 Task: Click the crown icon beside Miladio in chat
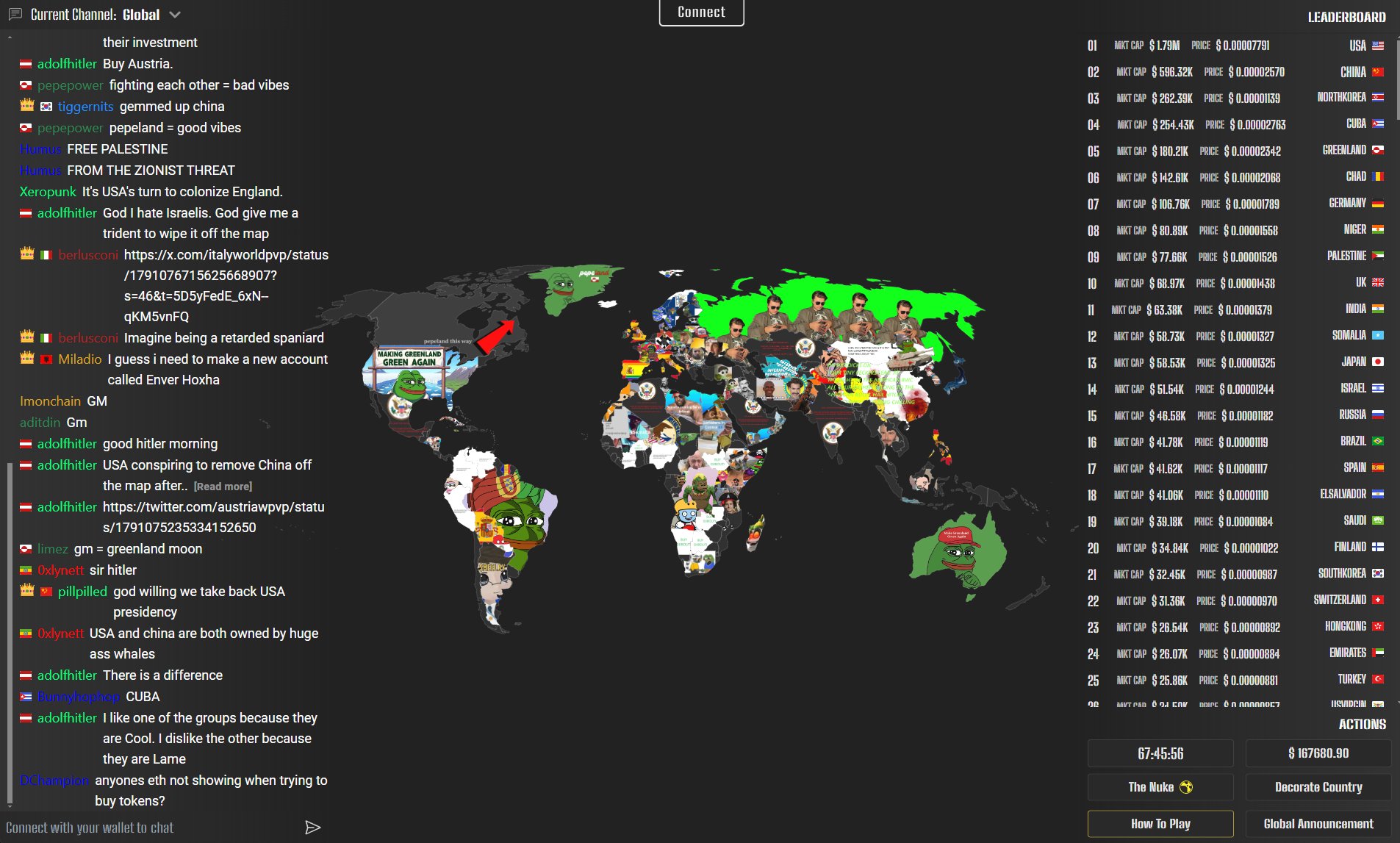(27, 359)
